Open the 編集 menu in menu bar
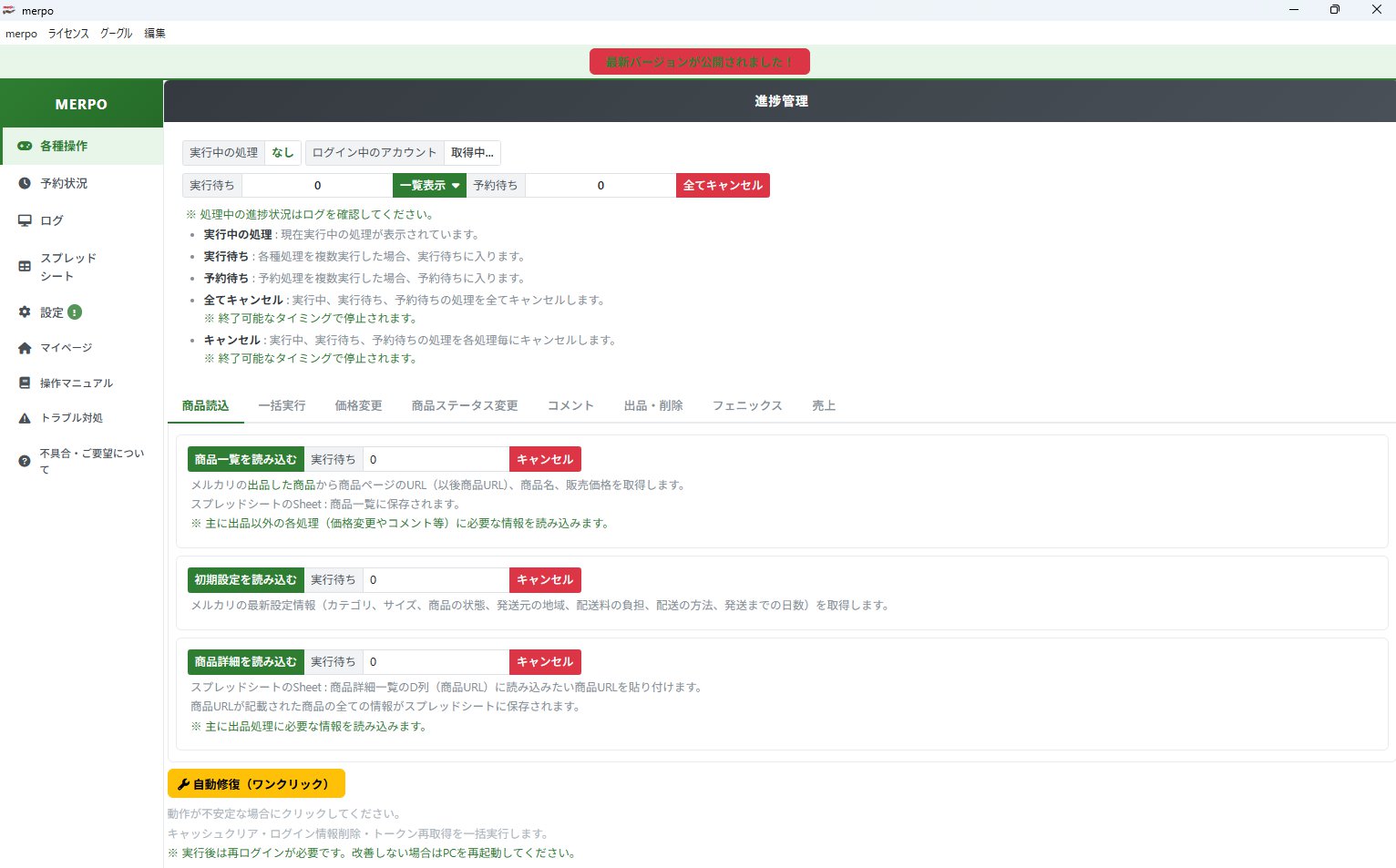 155,34
